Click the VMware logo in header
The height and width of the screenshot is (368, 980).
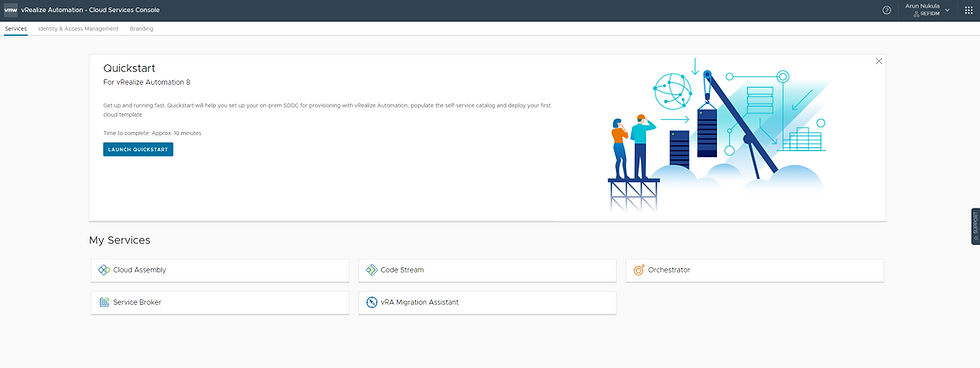(x=11, y=10)
